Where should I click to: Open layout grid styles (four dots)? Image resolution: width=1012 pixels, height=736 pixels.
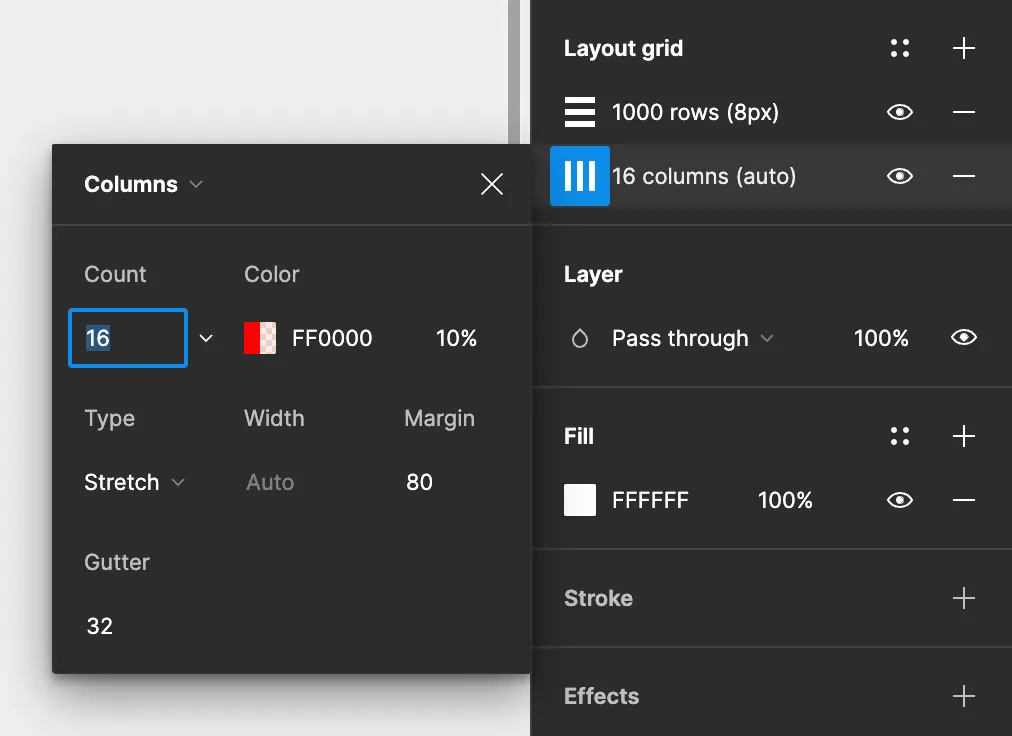pyautogui.click(x=900, y=48)
